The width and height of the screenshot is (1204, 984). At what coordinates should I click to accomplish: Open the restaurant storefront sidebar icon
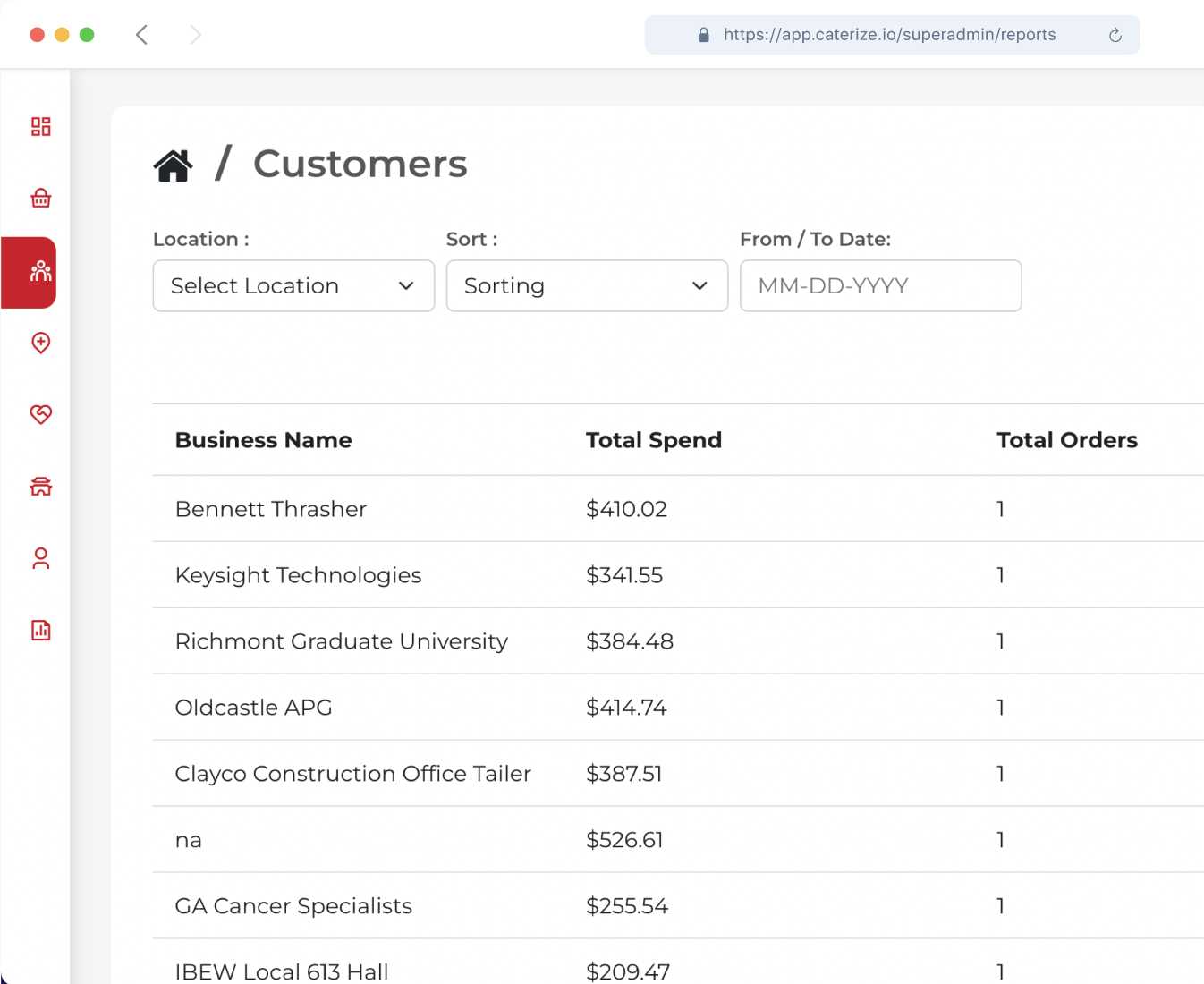tap(40, 487)
